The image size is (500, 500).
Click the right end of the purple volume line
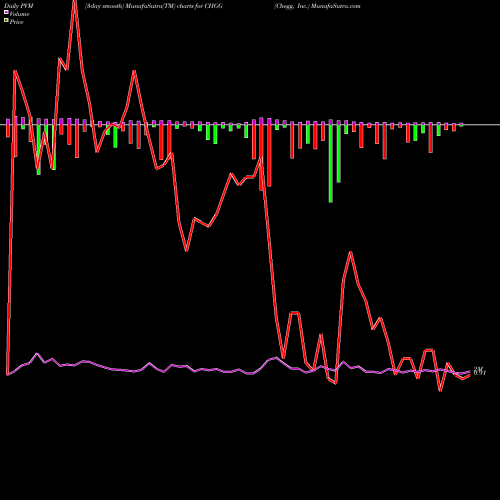pos(470,372)
